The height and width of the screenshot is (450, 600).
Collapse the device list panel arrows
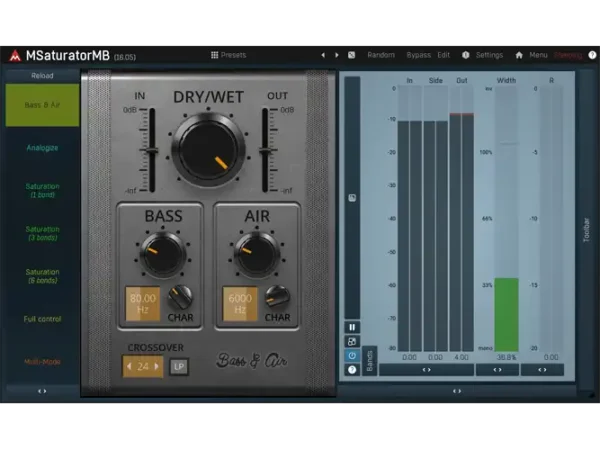pos(42,391)
